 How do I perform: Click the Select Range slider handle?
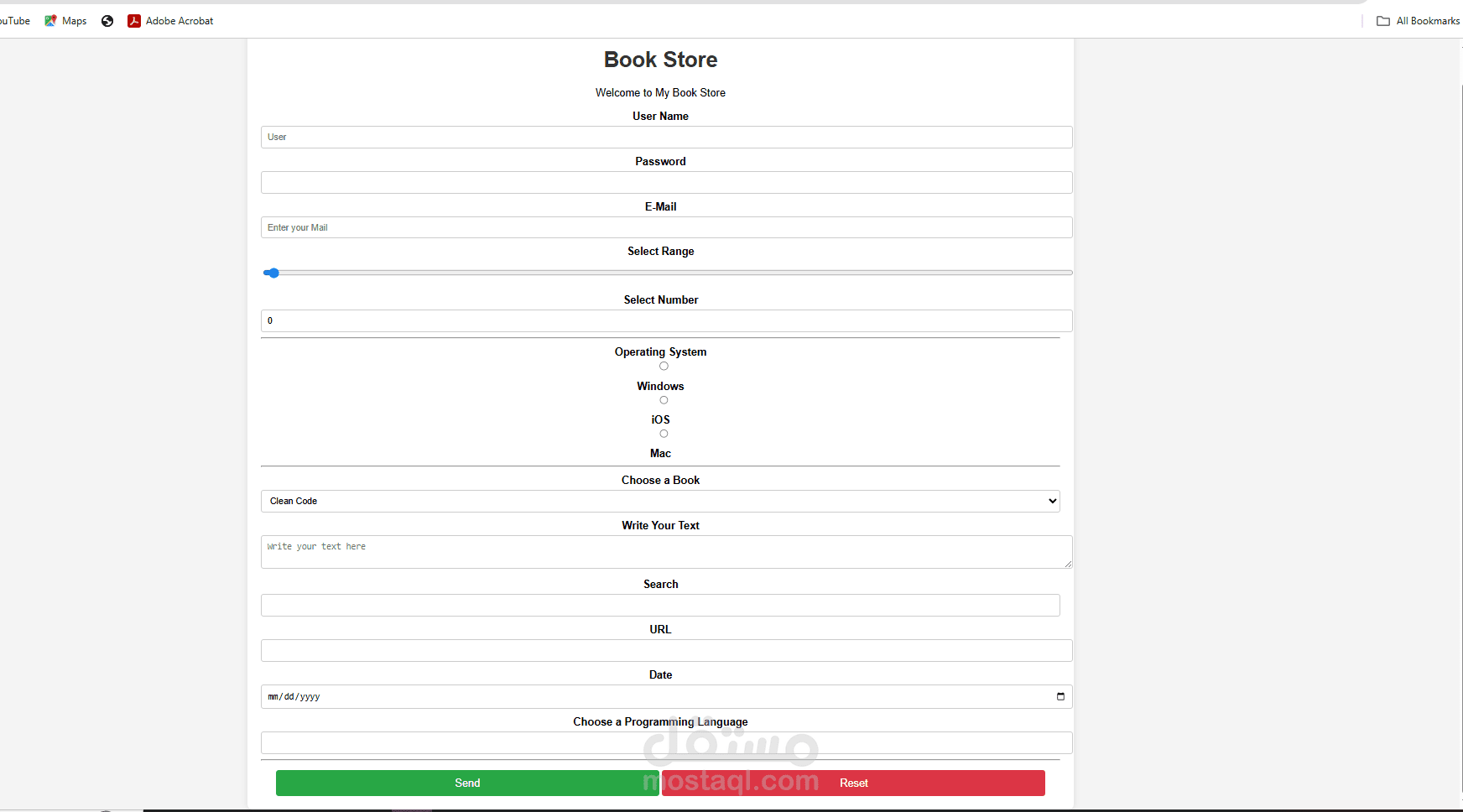273,273
